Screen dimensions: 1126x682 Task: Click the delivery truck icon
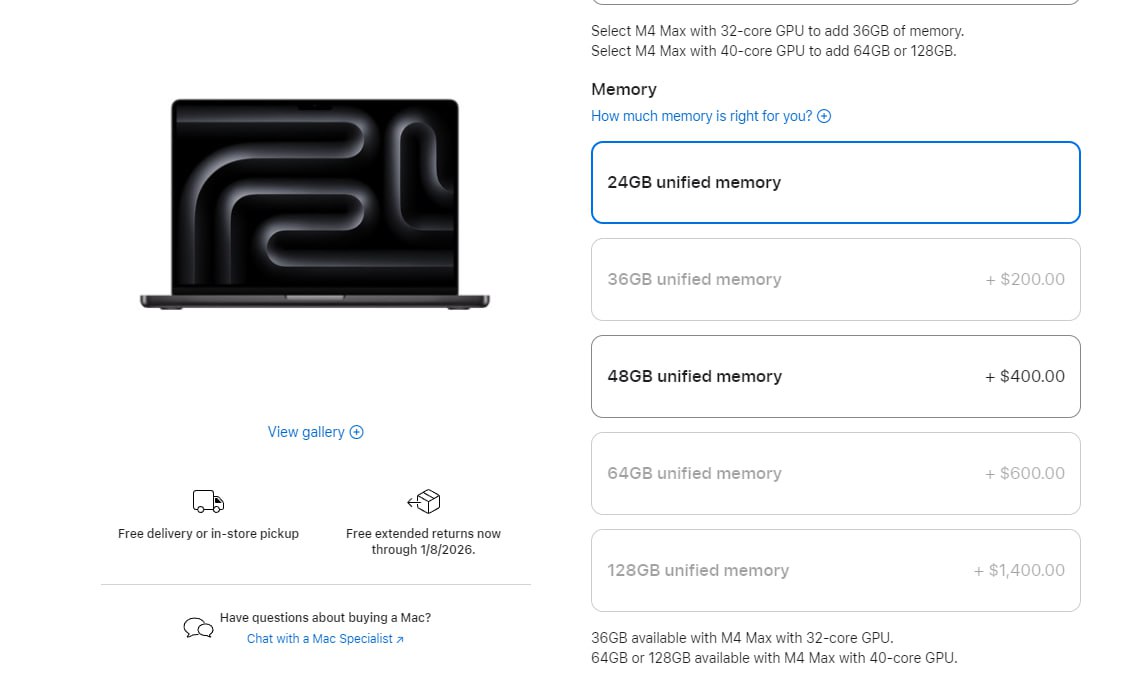click(x=208, y=501)
